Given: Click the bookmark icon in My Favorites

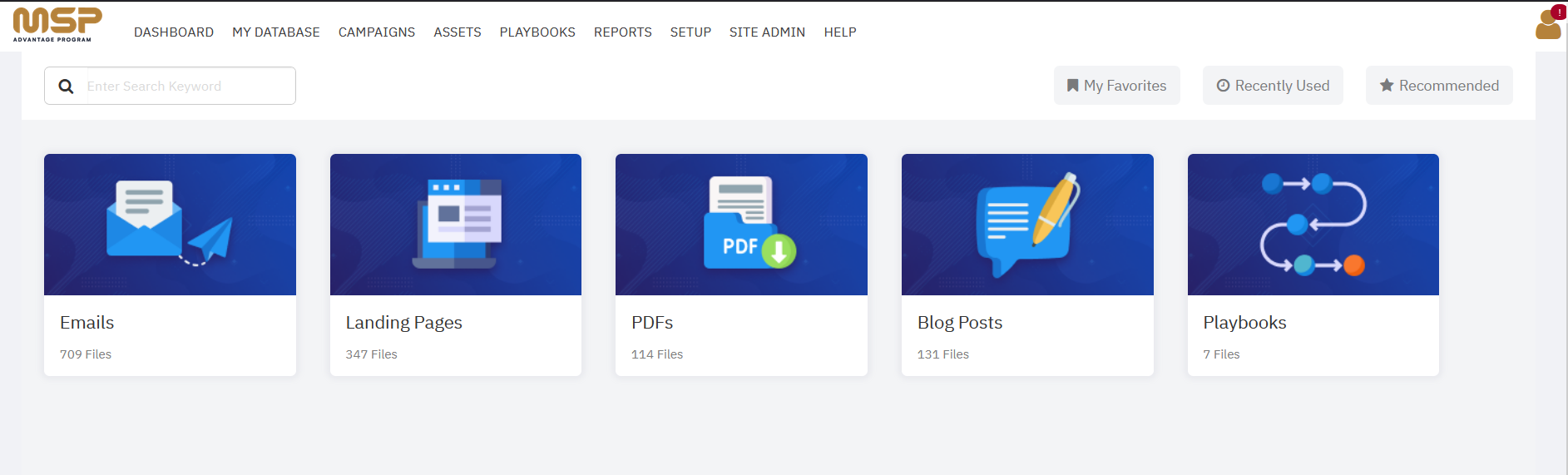Looking at the screenshot, I should 1073,86.
